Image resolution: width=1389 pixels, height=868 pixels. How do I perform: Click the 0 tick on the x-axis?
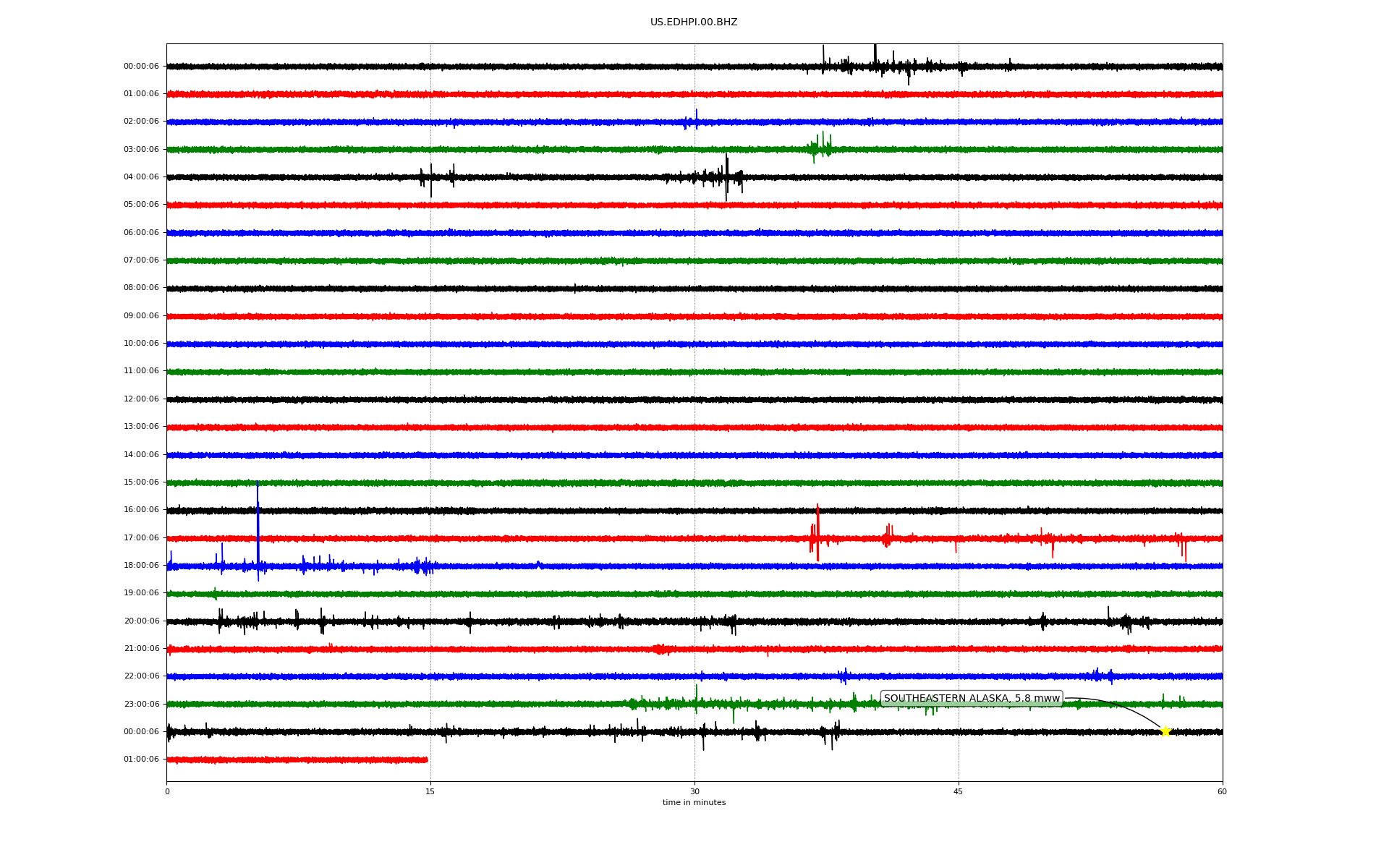(167, 791)
